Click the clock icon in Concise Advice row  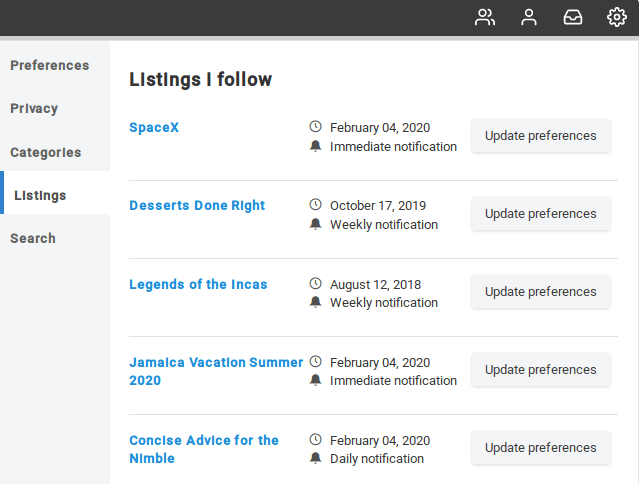pyautogui.click(x=315, y=439)
